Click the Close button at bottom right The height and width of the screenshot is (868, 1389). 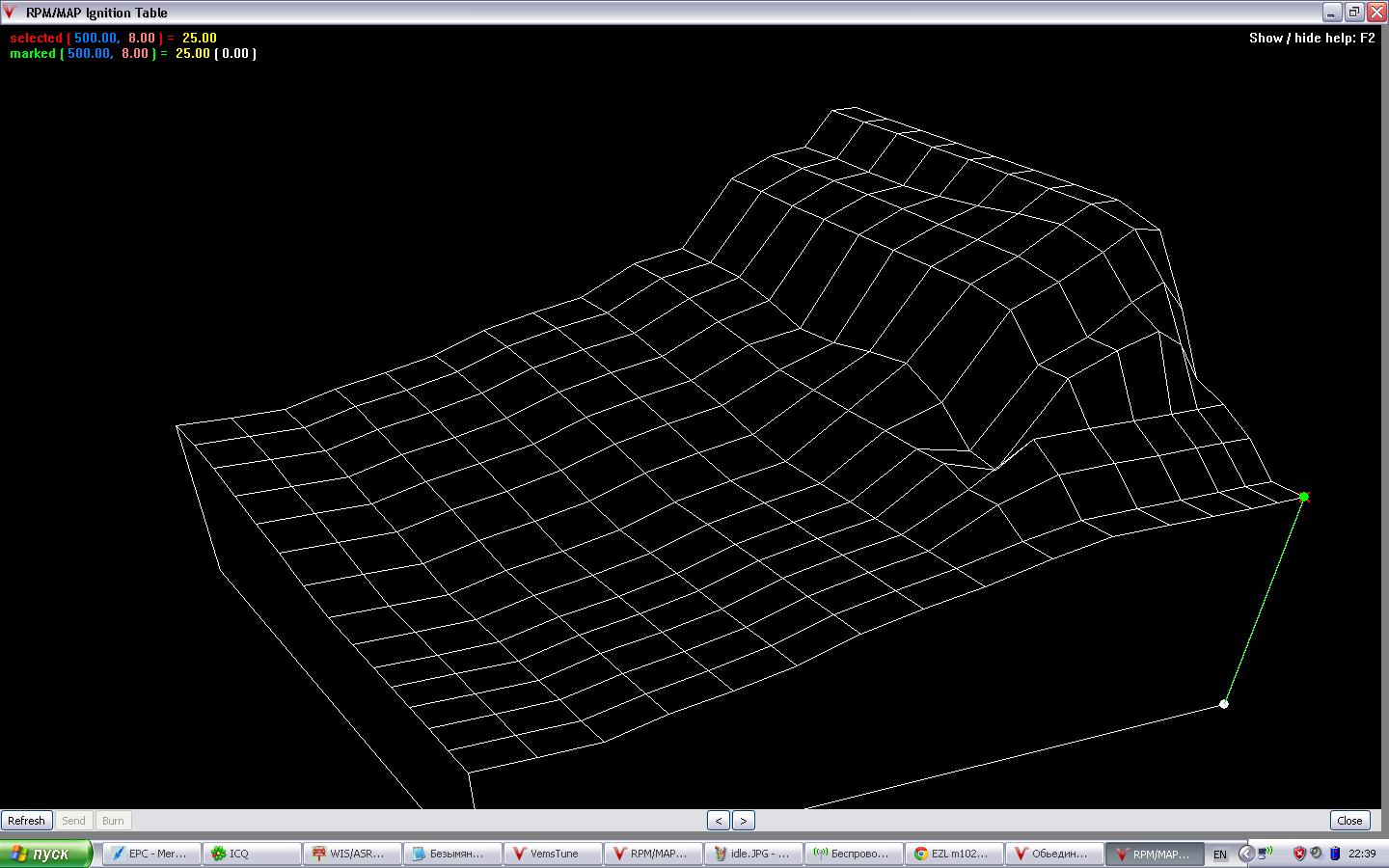click(1349, 821)
